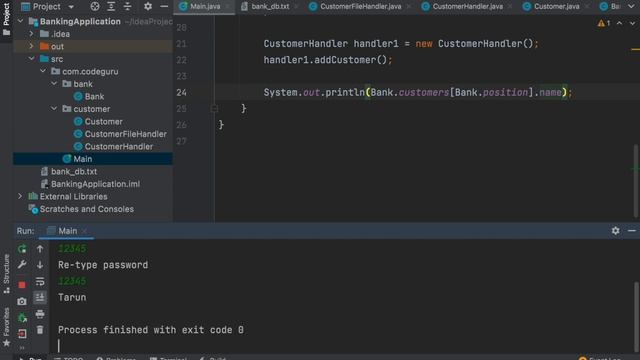Open the Project tool window strip
Image resolution: width=640 pixels, height=360 pixels.
[7, 19]
